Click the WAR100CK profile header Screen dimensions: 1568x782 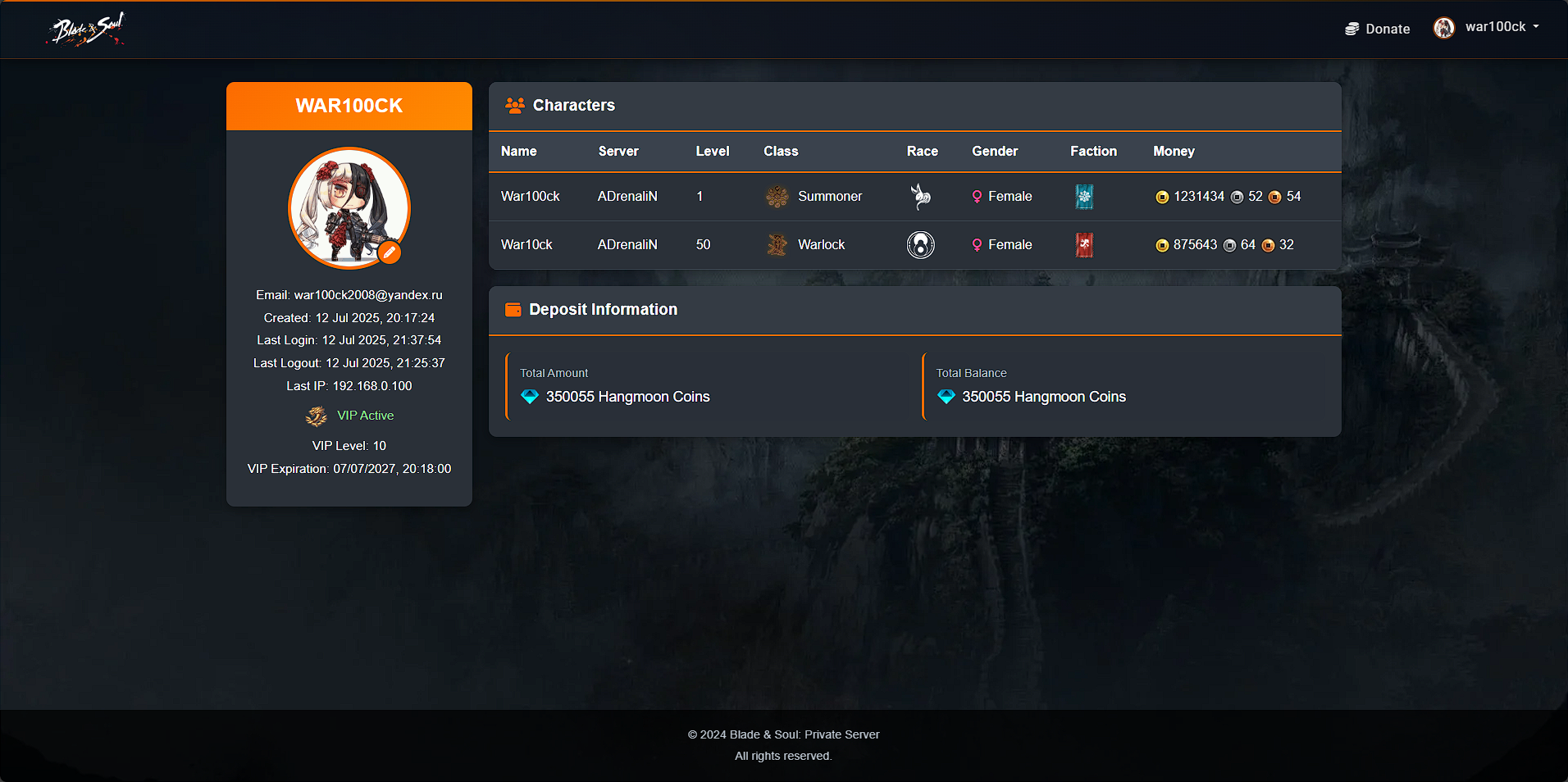pos(349,106)
